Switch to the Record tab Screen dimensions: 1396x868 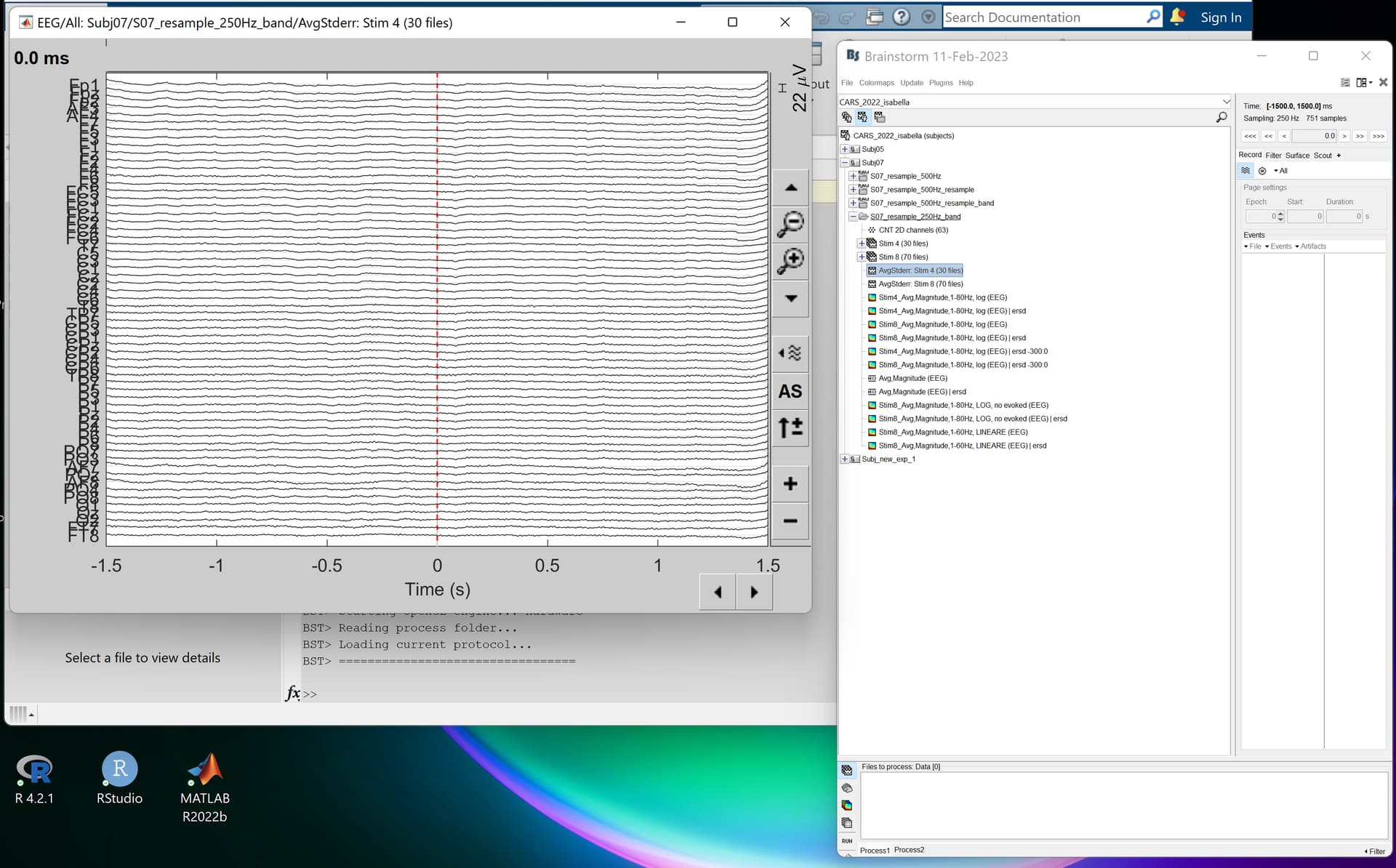tap(1250, 155)
